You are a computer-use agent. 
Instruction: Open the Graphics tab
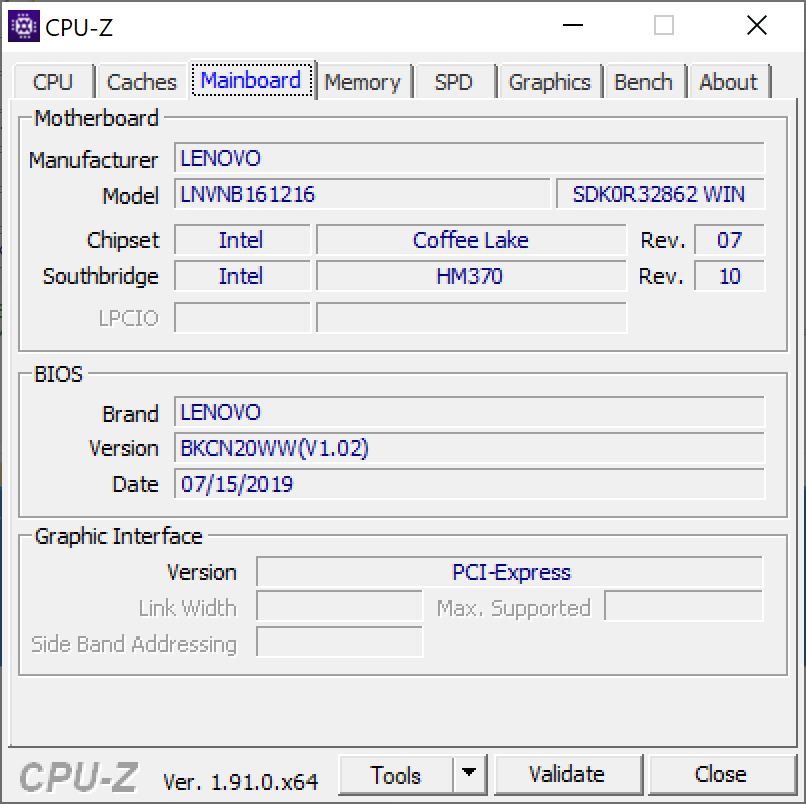(549, 82)
